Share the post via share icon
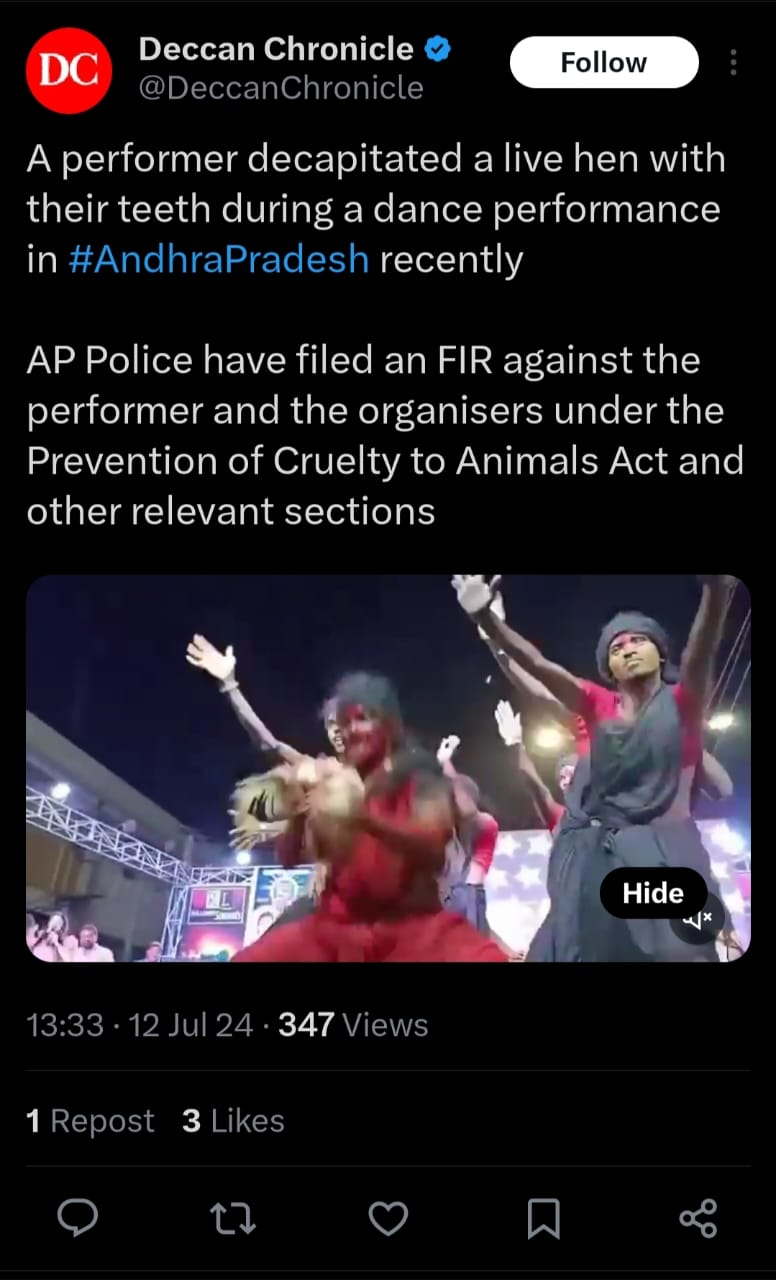The width and height of the screenshot is (776, 1280). point(698,1218)
